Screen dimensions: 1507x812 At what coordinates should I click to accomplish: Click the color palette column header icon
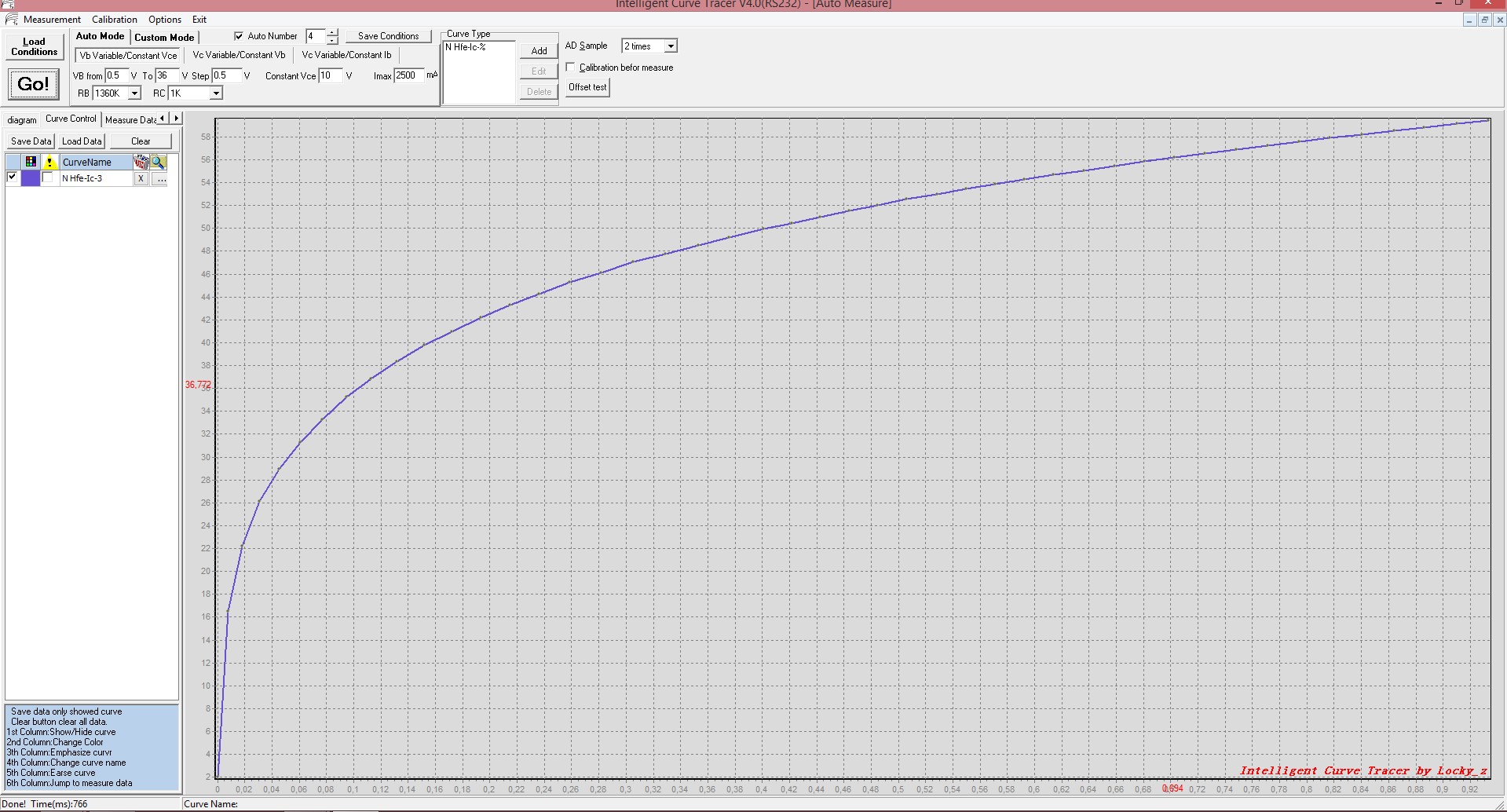[x=31, y=162]
